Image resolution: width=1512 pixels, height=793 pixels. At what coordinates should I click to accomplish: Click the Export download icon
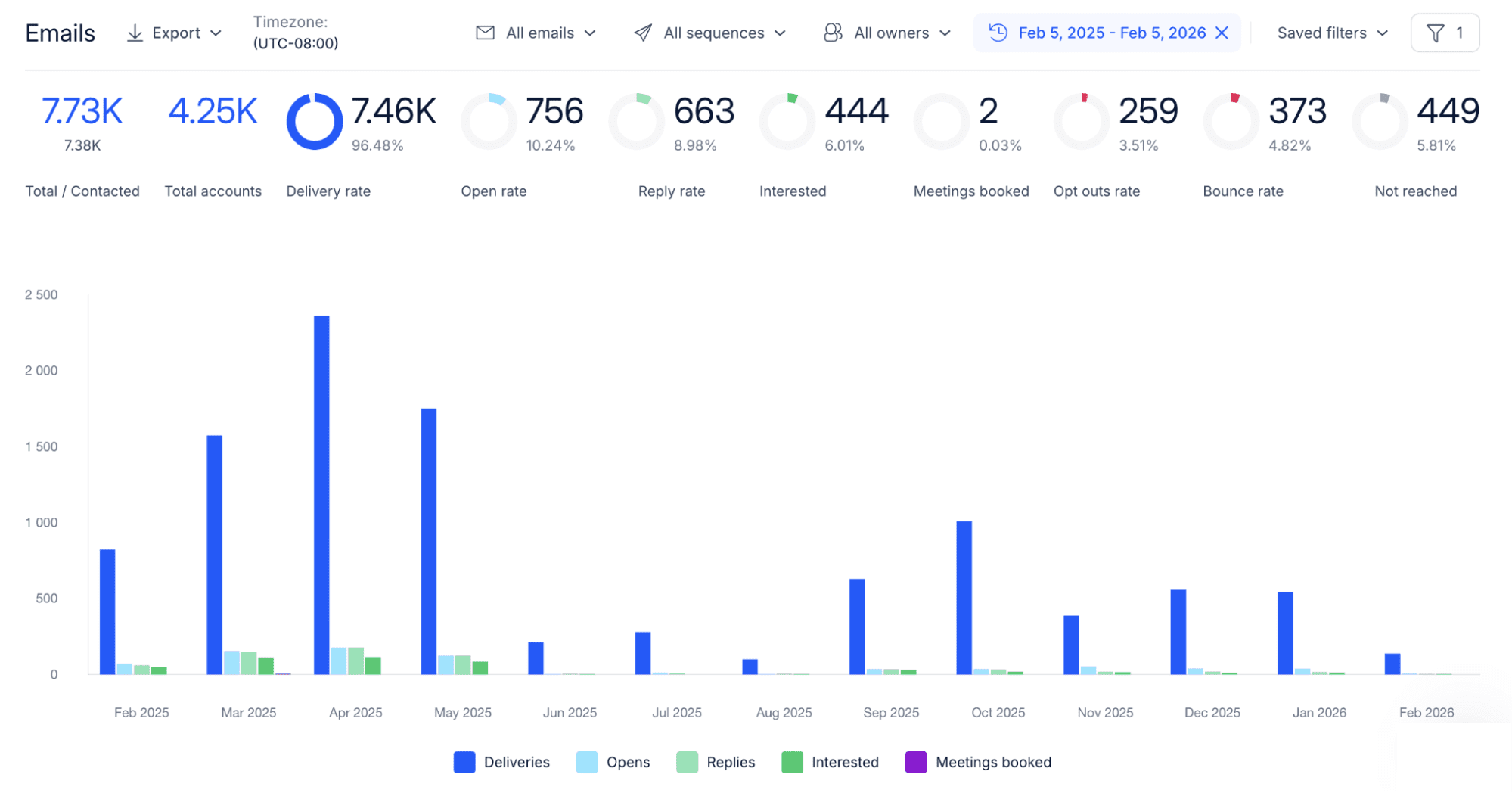click(x=135, y=33)
